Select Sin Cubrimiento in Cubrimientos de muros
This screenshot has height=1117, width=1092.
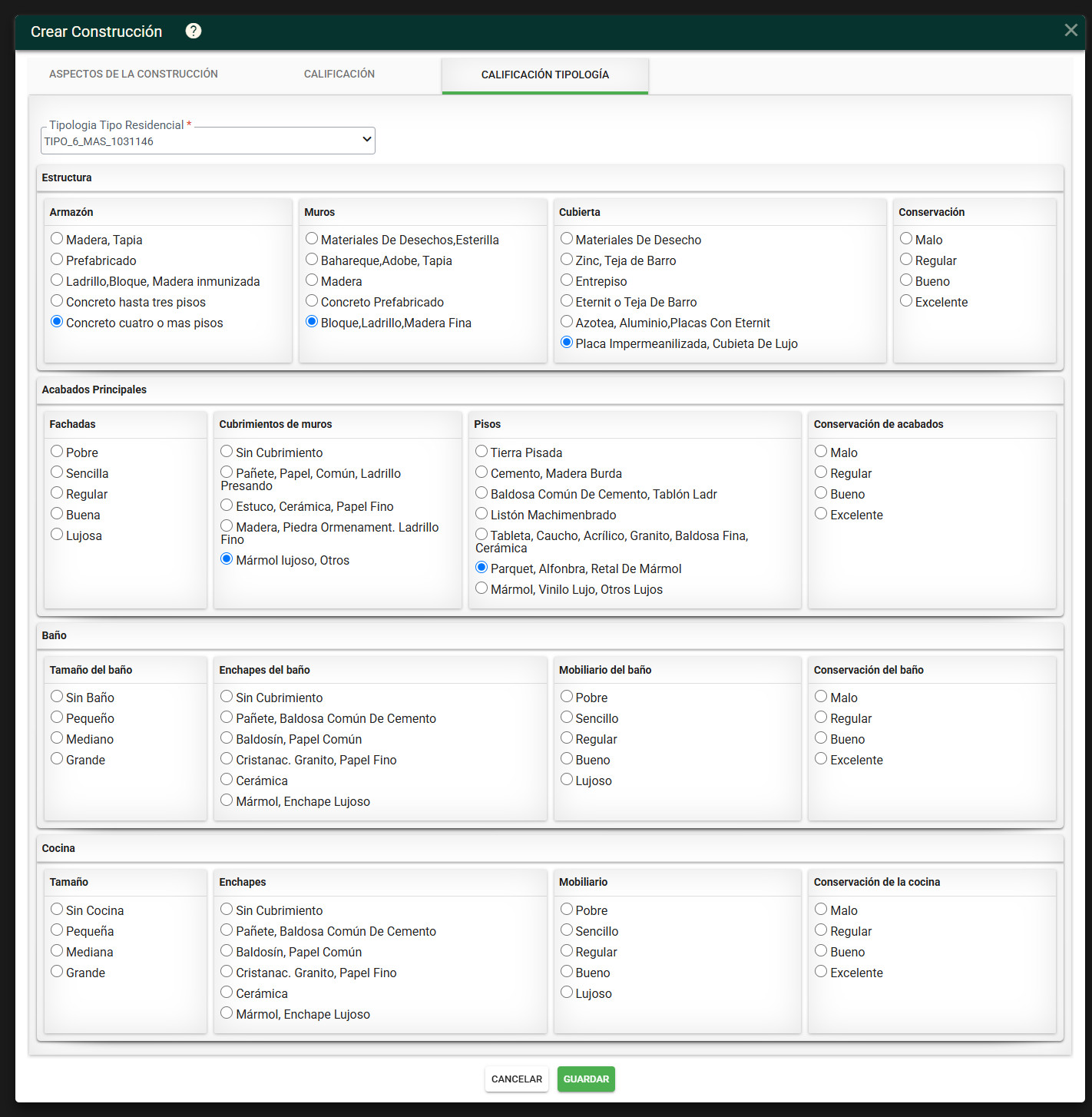[x=227, y=452]
